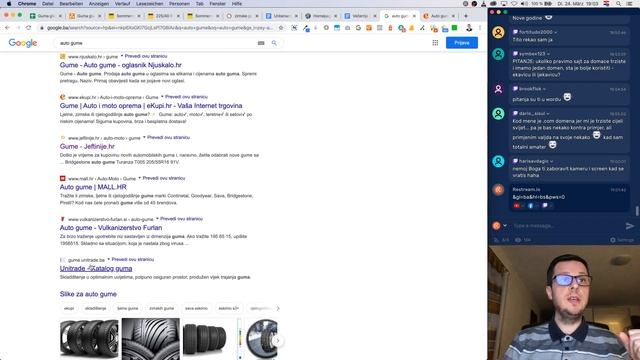Open the Apple menu
The width and height of the screenshot is (640, 360).
[x=9, y=4]
